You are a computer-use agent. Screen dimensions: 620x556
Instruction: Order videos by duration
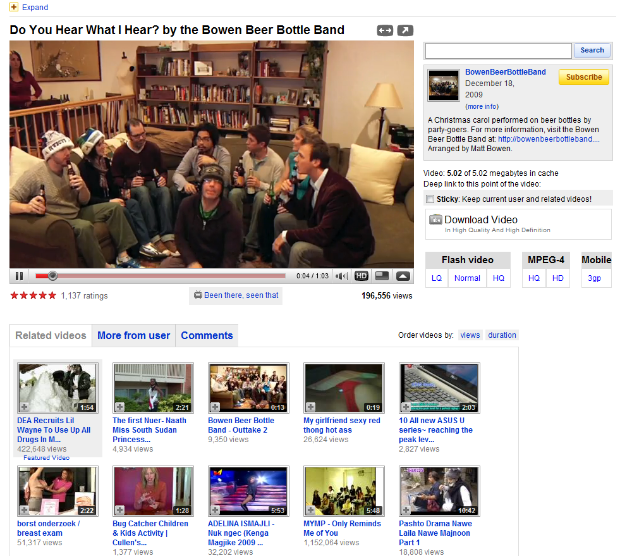502,335
